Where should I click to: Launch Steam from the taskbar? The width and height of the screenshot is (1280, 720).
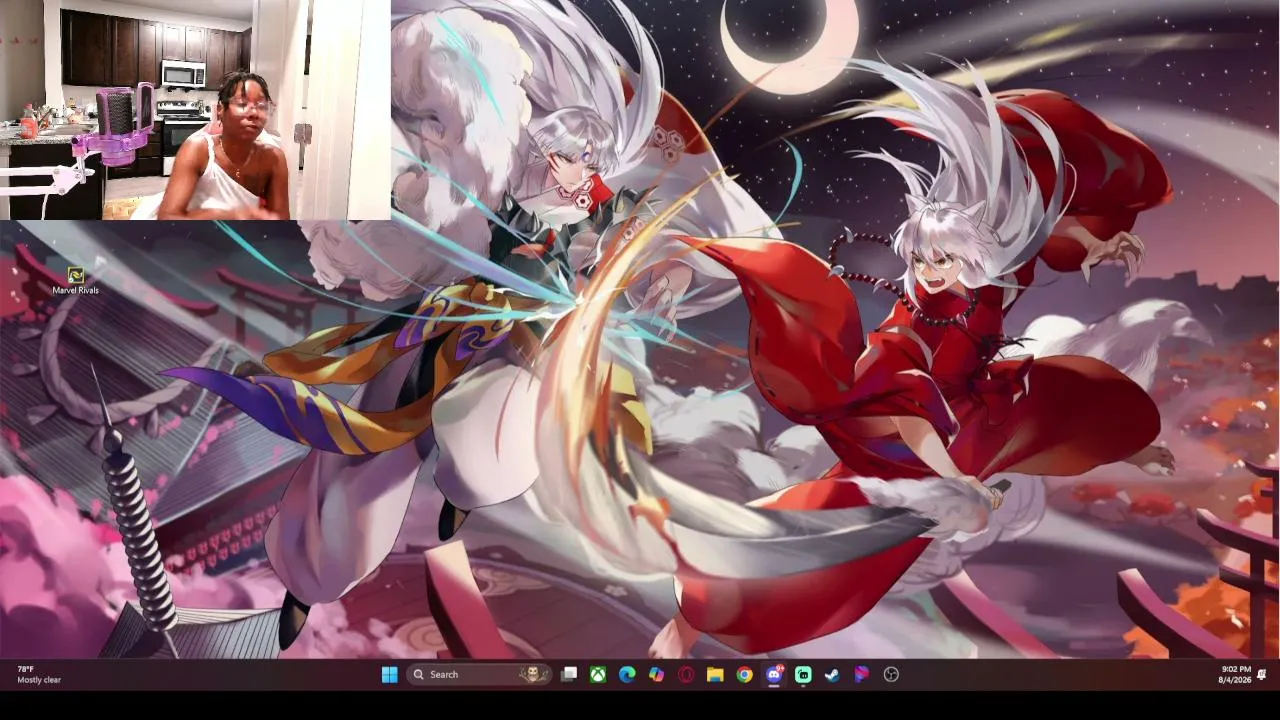click(x=832, y=675)
